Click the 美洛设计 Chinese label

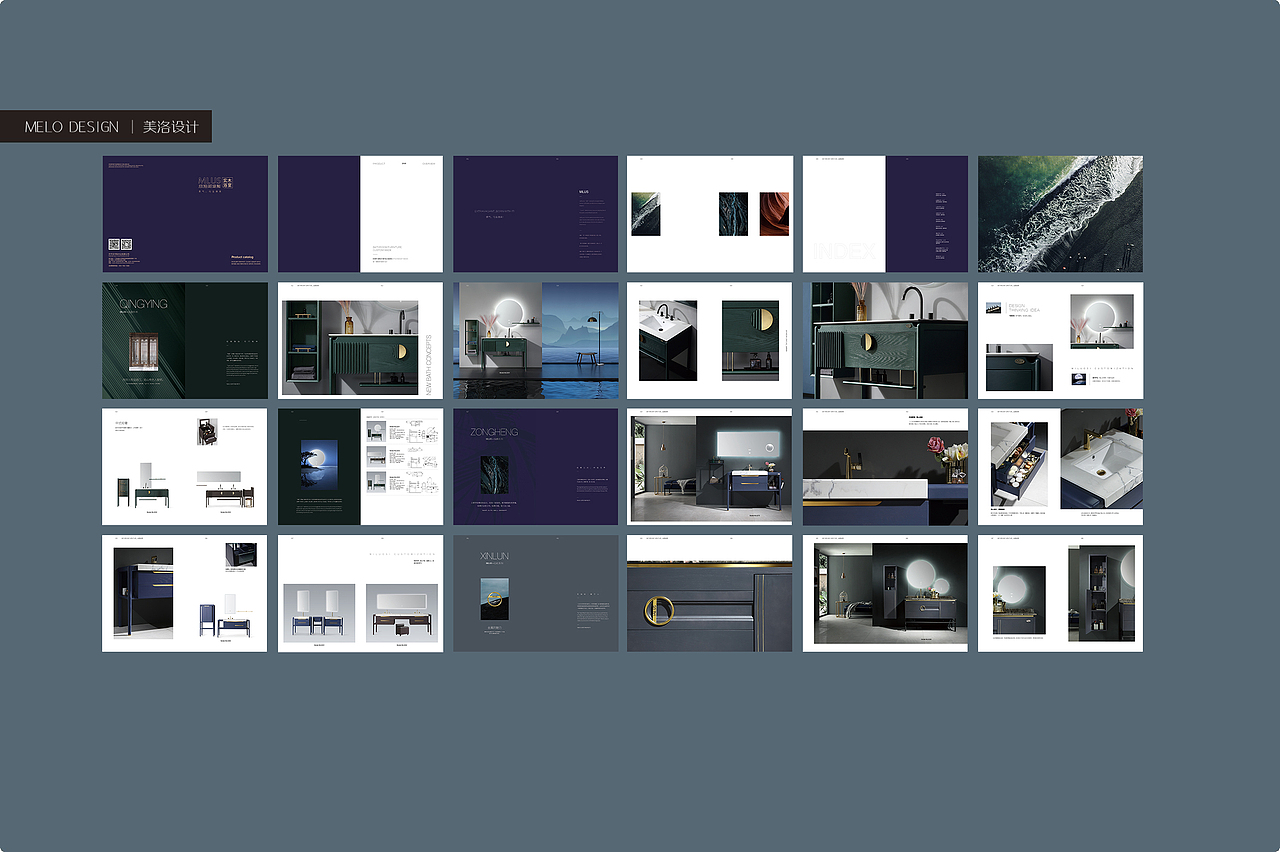(171, 127)
